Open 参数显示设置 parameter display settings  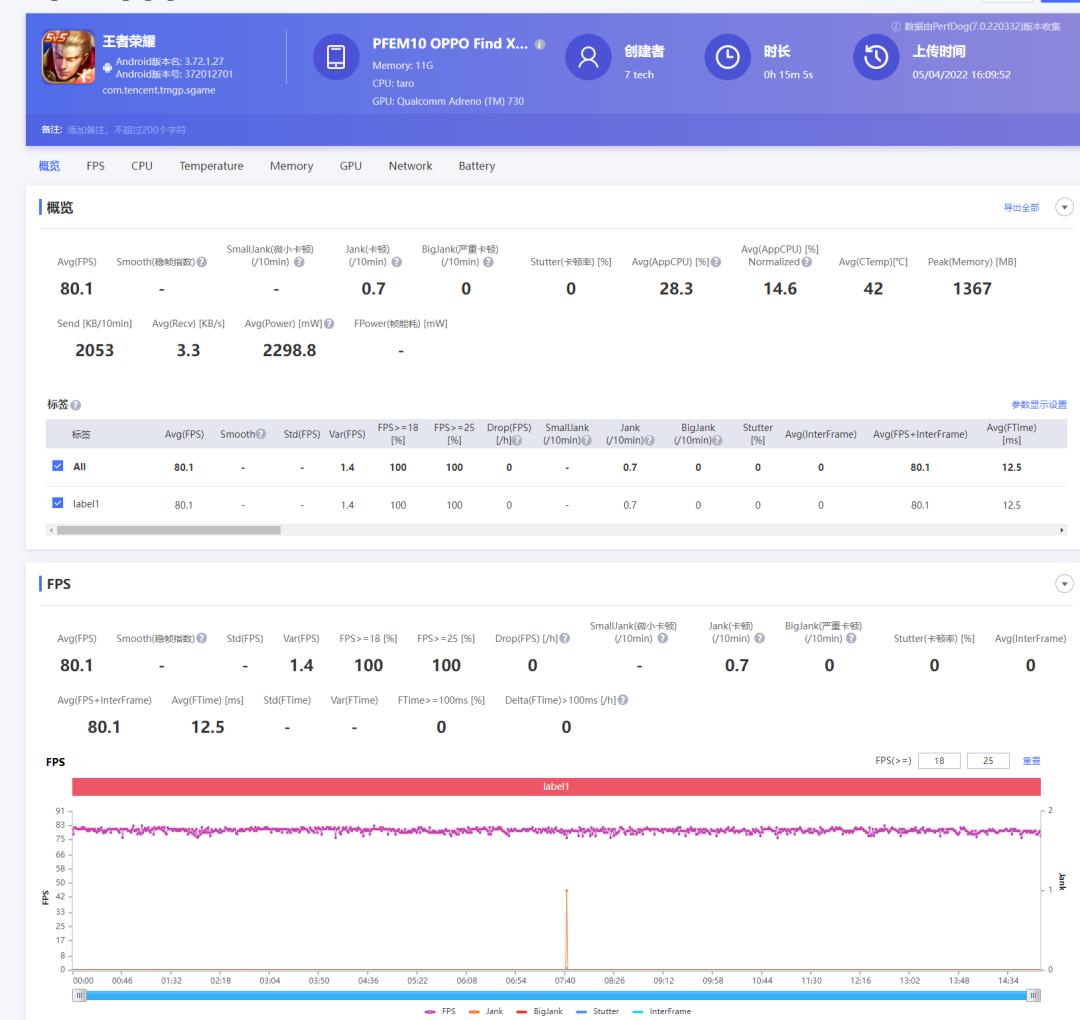tap(1039, 405)
